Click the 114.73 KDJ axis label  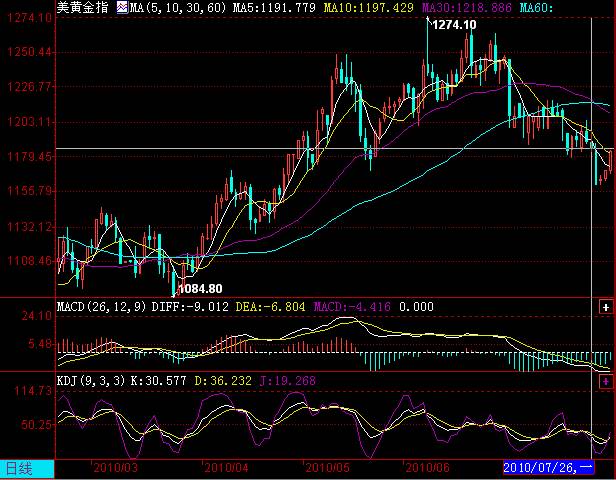point(33,391)
